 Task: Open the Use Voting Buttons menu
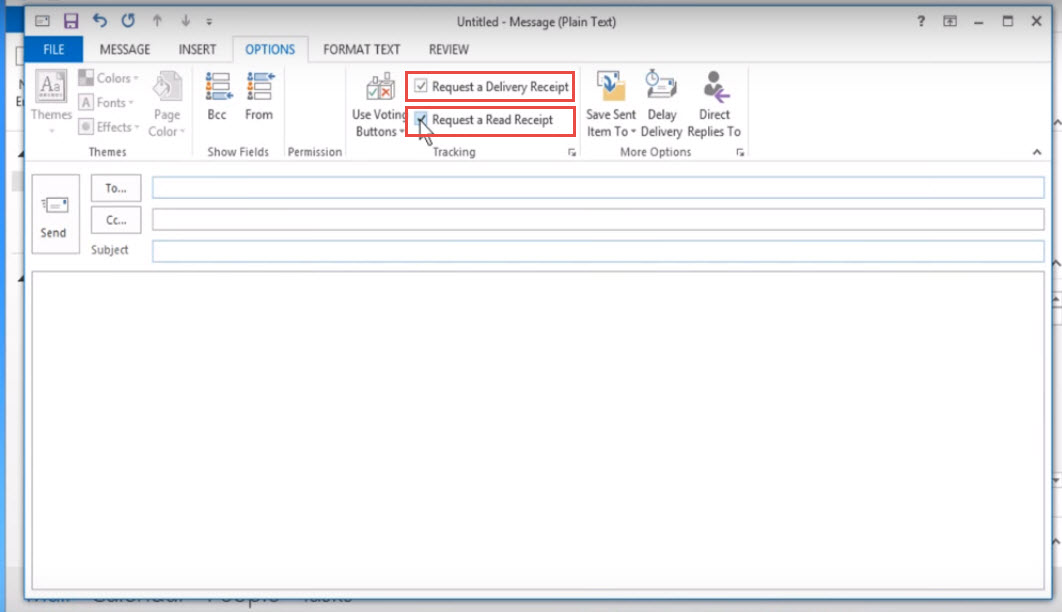click(379, 105)
